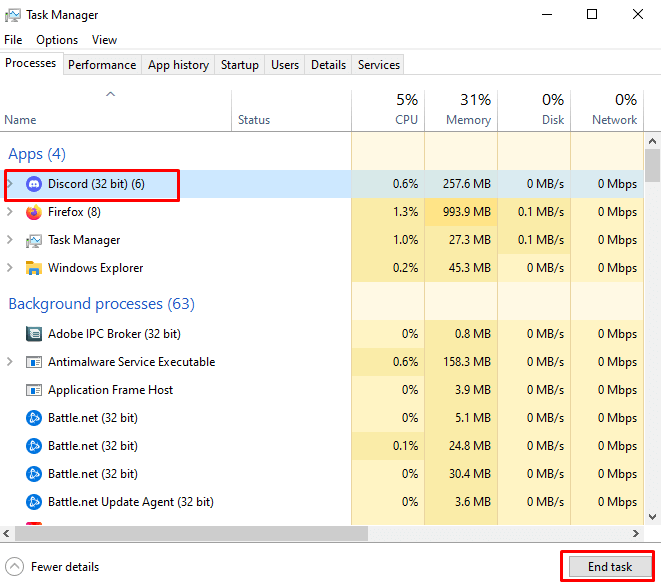Viewport: 661px width, 583px height.
Task: Expand Antimalware Service Executable row
Action: pos(10,362)
